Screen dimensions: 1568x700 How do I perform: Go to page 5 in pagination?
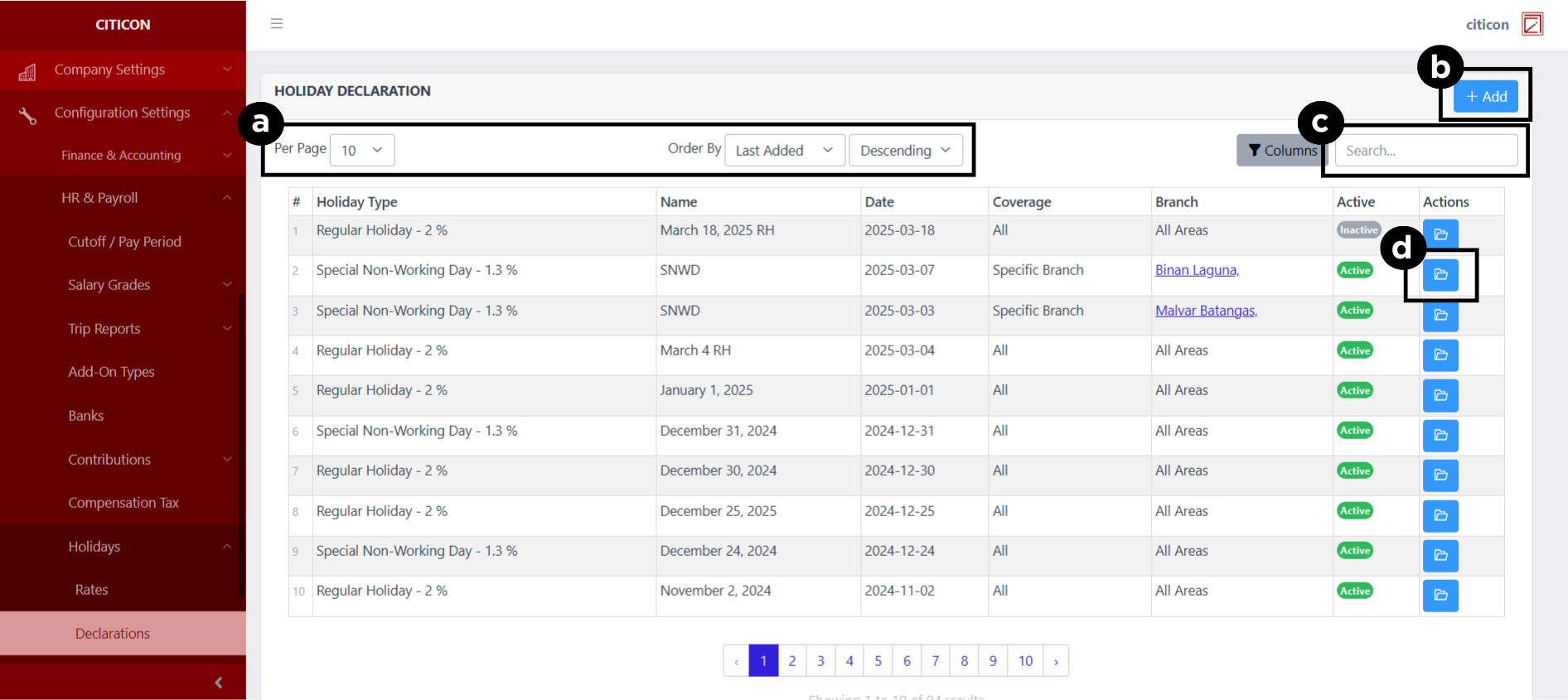coord(878,661)
